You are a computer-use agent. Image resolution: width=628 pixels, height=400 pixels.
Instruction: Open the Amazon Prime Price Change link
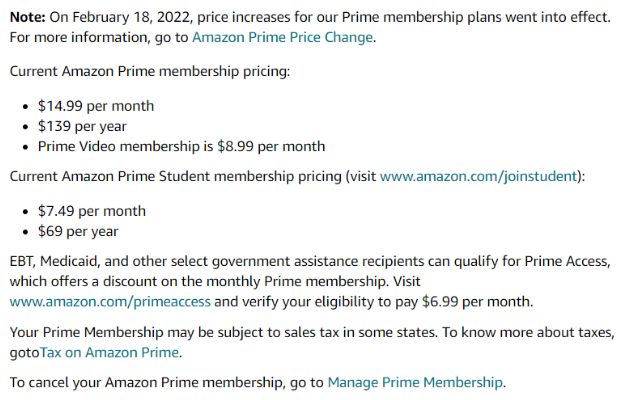click(x=282, y=37)
